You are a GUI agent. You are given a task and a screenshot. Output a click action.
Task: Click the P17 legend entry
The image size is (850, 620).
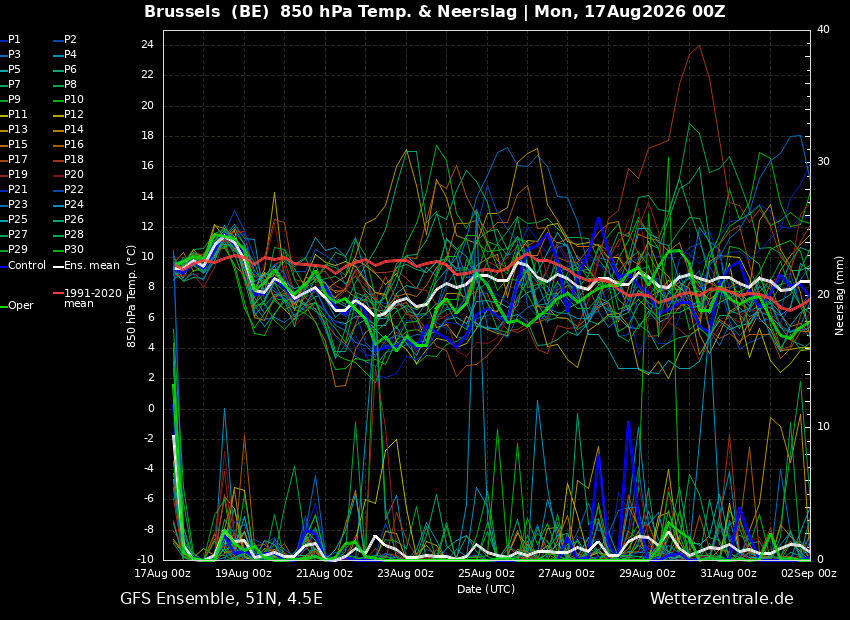14,159
